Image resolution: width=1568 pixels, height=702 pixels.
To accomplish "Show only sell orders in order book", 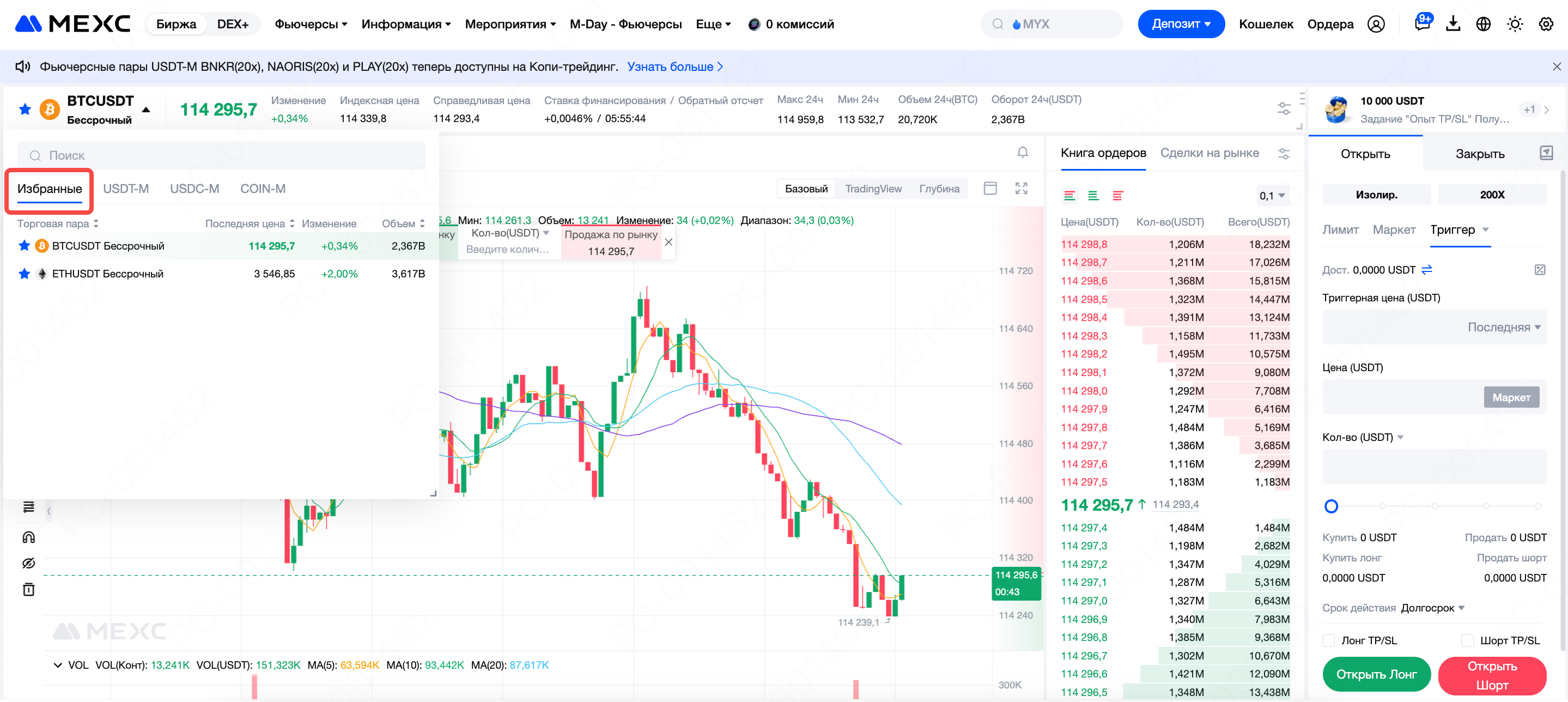I will [1117, 196].
